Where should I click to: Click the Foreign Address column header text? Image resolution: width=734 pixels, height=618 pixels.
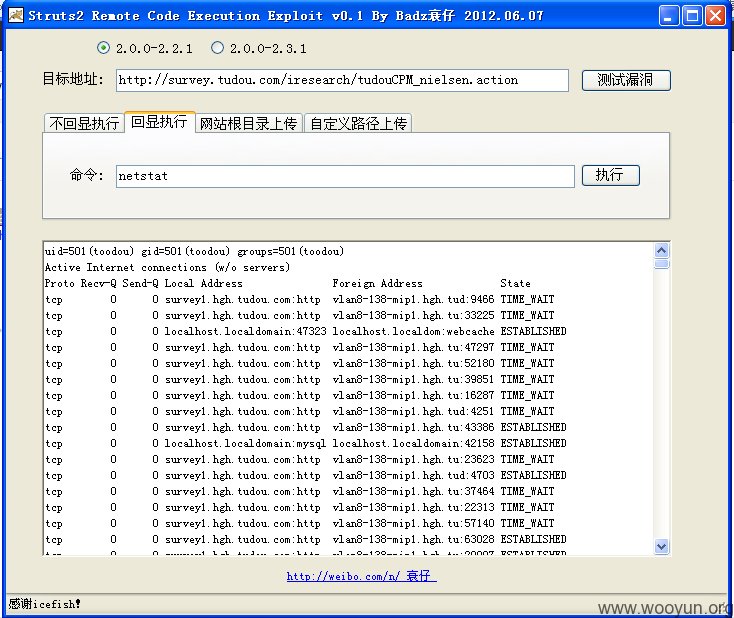click(377, 283)
